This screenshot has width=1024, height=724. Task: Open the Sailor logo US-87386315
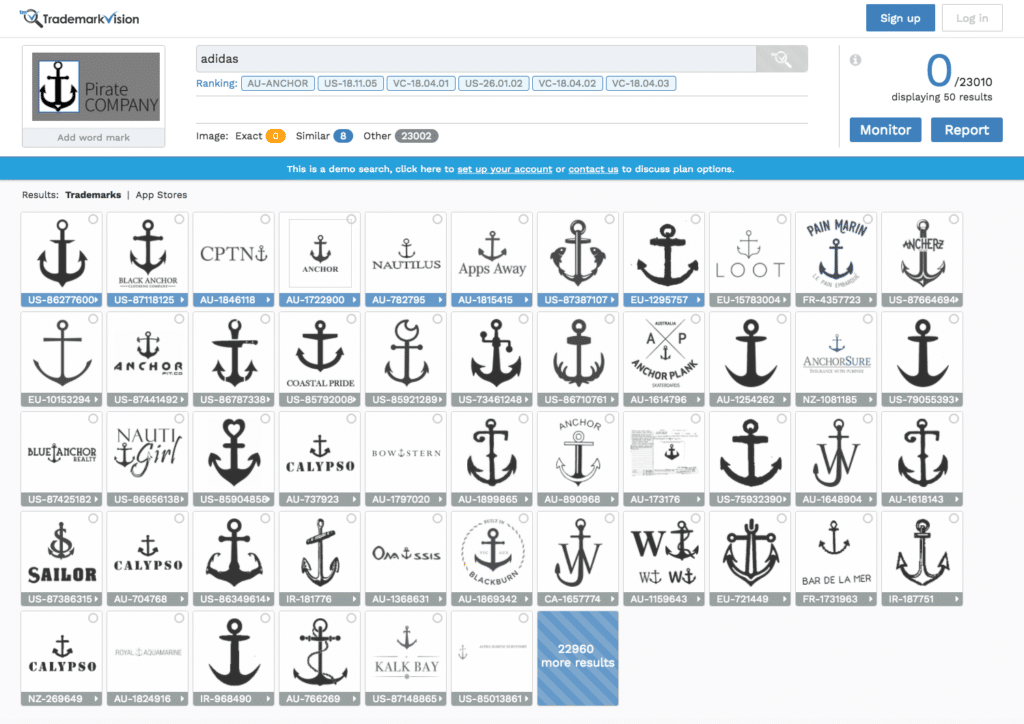[x=62, y=553]
